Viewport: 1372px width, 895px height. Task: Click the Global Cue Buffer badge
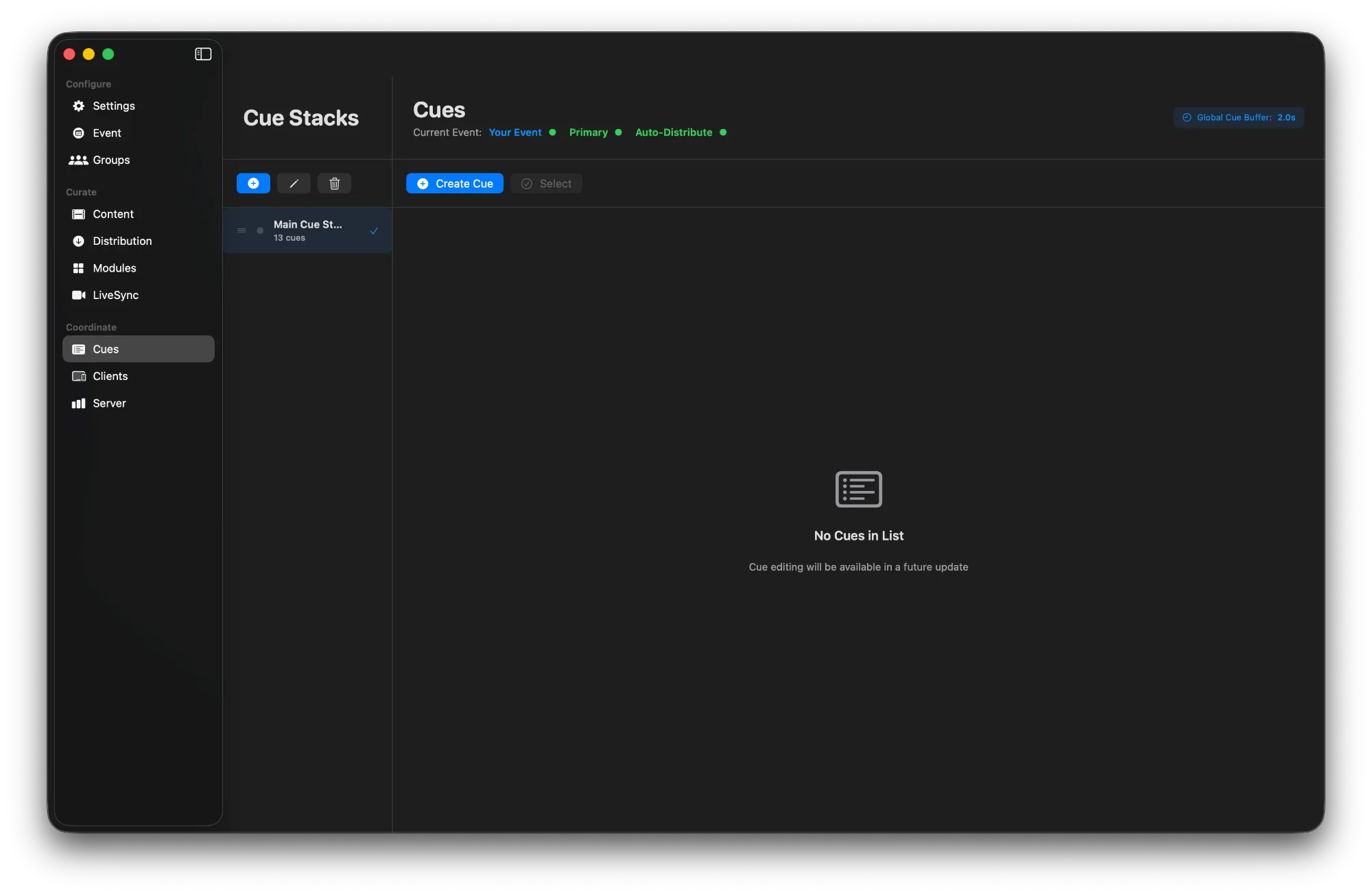[1238, 117]
